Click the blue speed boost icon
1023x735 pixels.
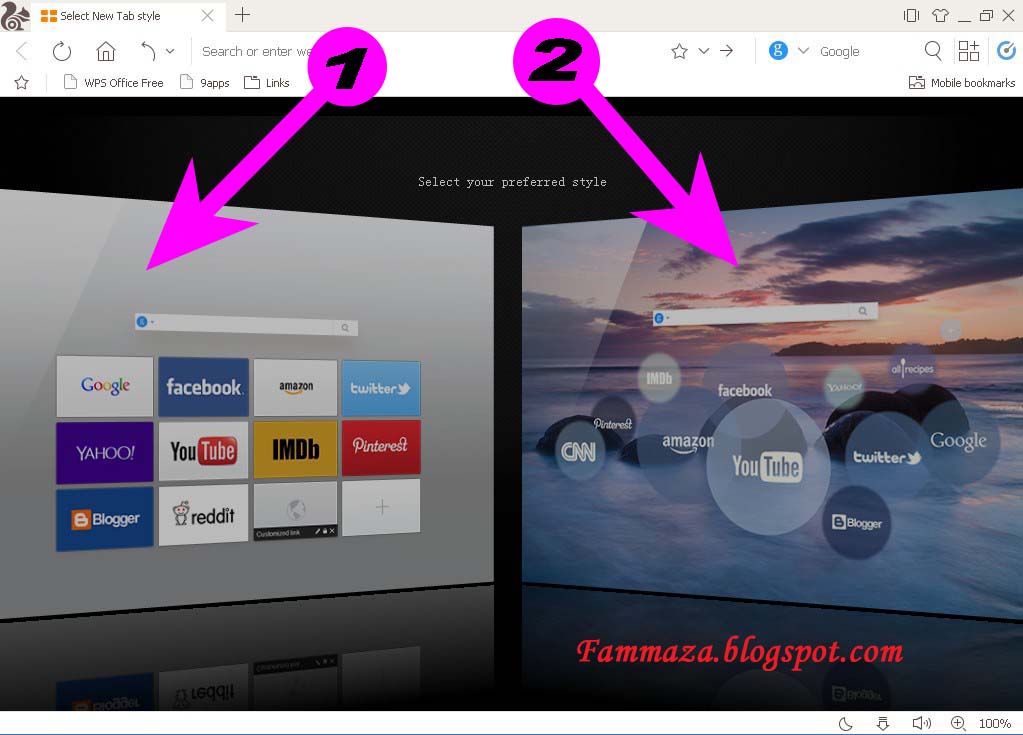click(1007, 51)
